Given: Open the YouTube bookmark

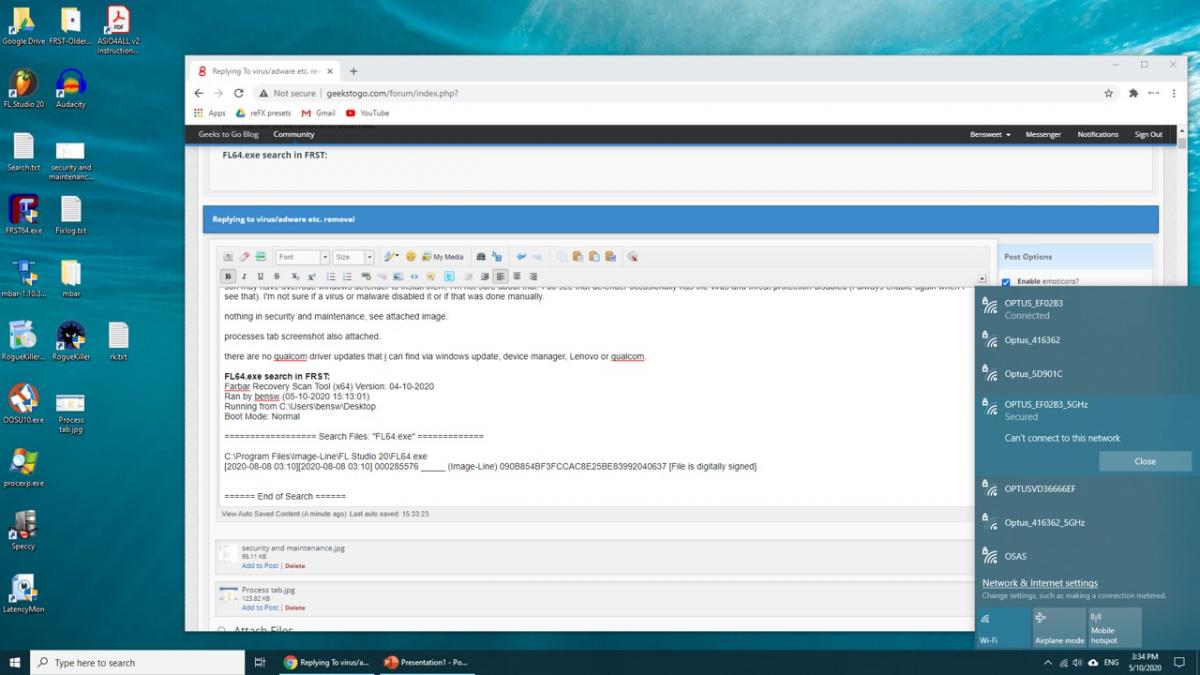Looking at the screenshot, I should [367, 113].
